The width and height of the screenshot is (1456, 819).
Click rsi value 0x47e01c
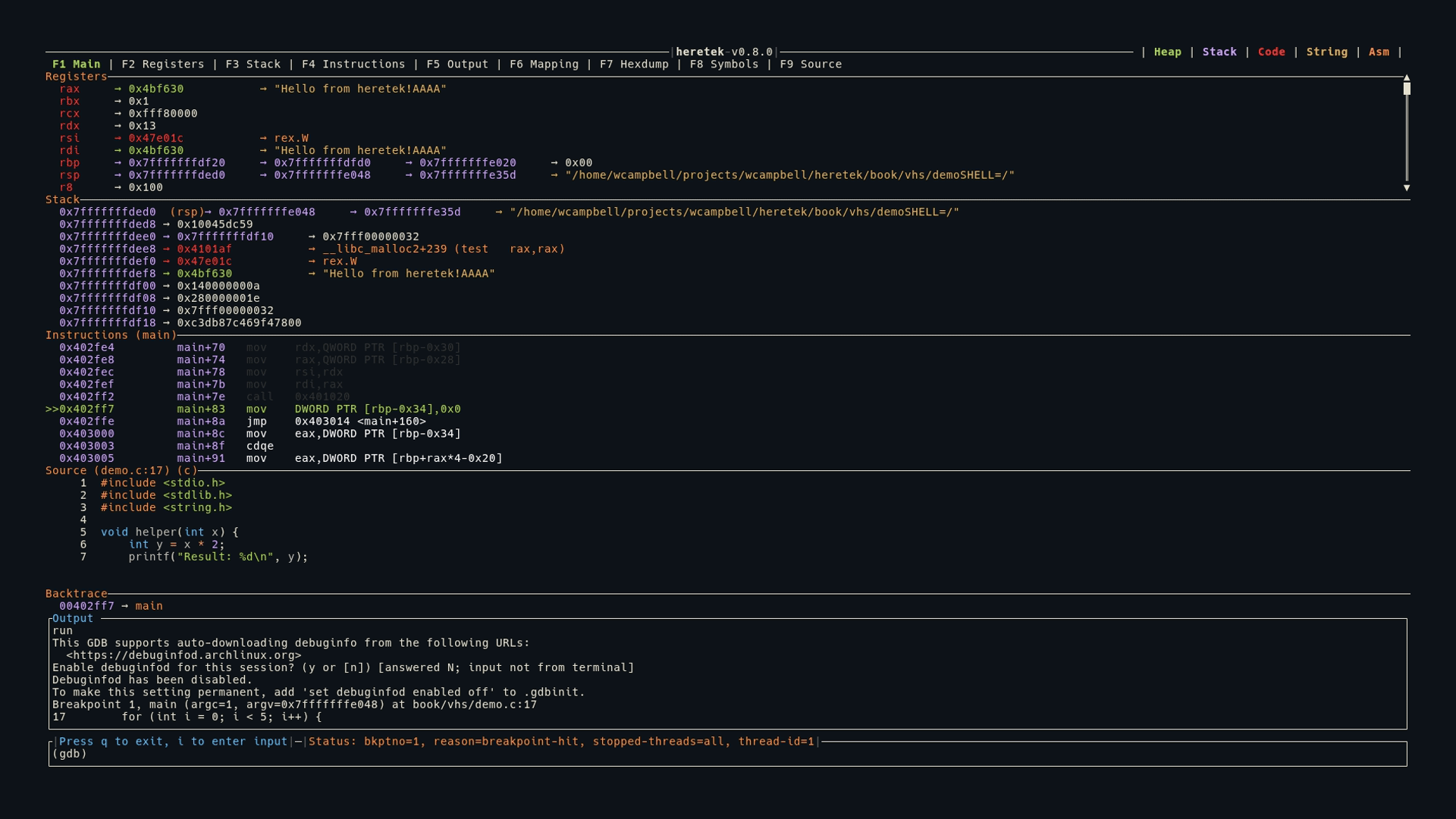coord(155,138)
